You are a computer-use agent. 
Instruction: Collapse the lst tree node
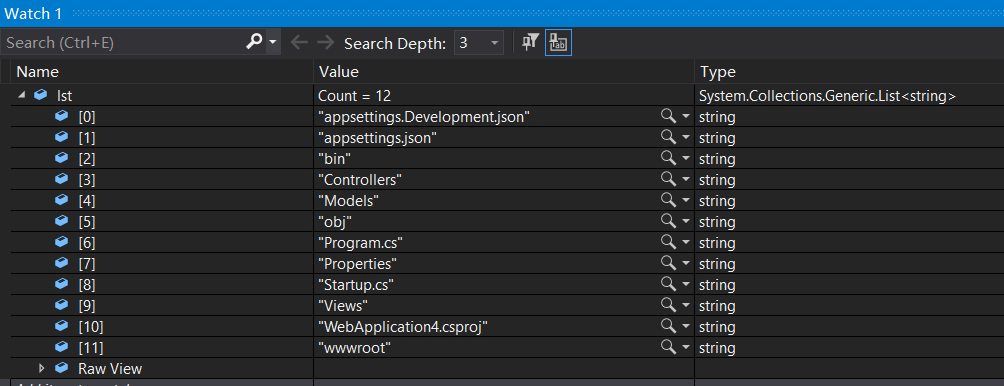click(22, 95)
